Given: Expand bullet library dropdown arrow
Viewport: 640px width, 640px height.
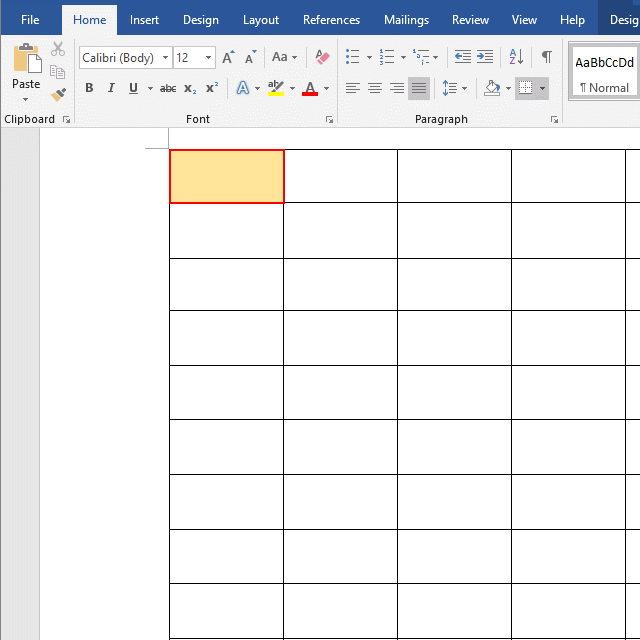Looking at the screenshot, I should point(369,57).
